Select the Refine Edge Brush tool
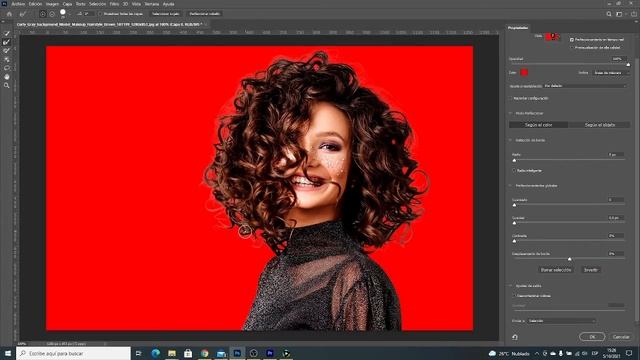Viewport: 640px width, 360px height. click(x=7, y=42)
